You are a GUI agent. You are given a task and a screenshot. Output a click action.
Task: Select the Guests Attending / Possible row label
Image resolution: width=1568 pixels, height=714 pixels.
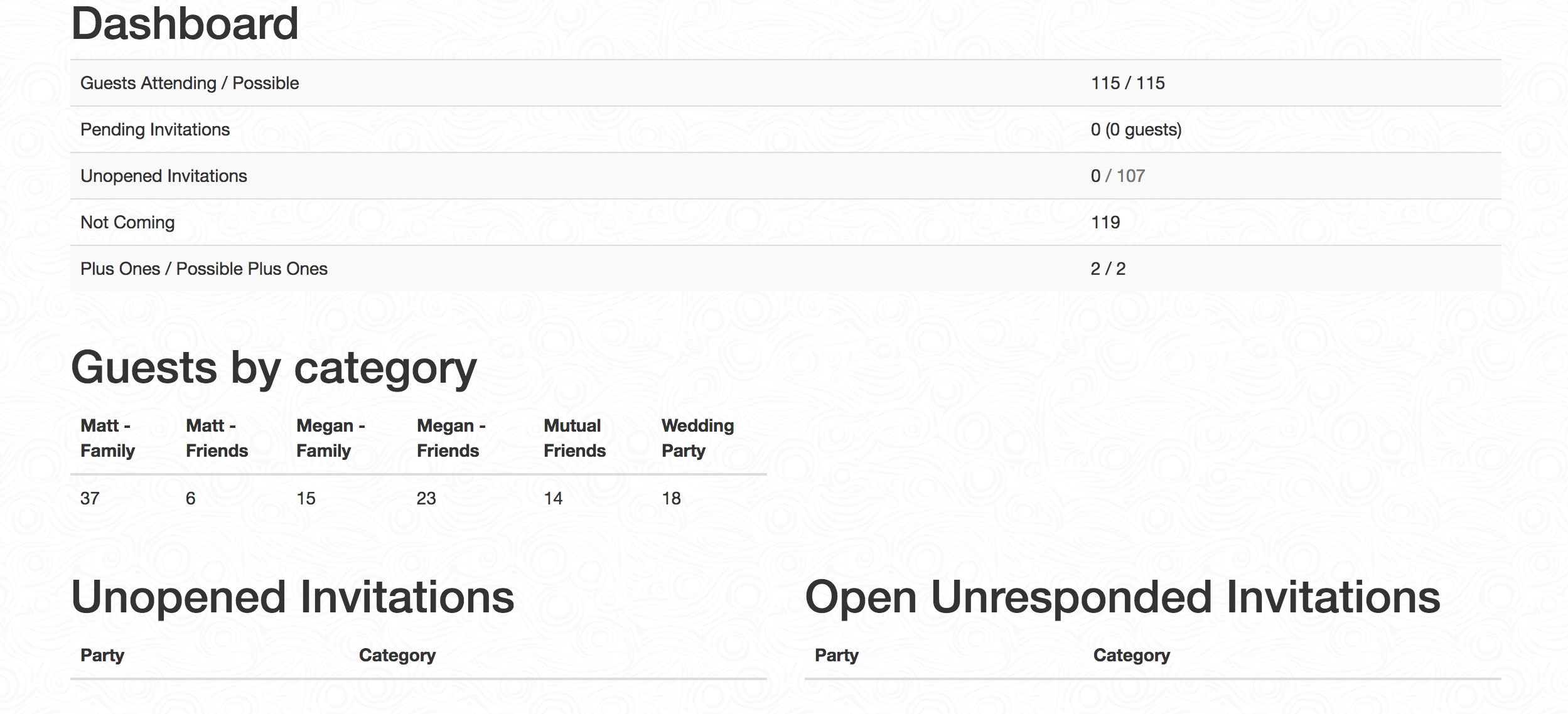click(190, 83)
